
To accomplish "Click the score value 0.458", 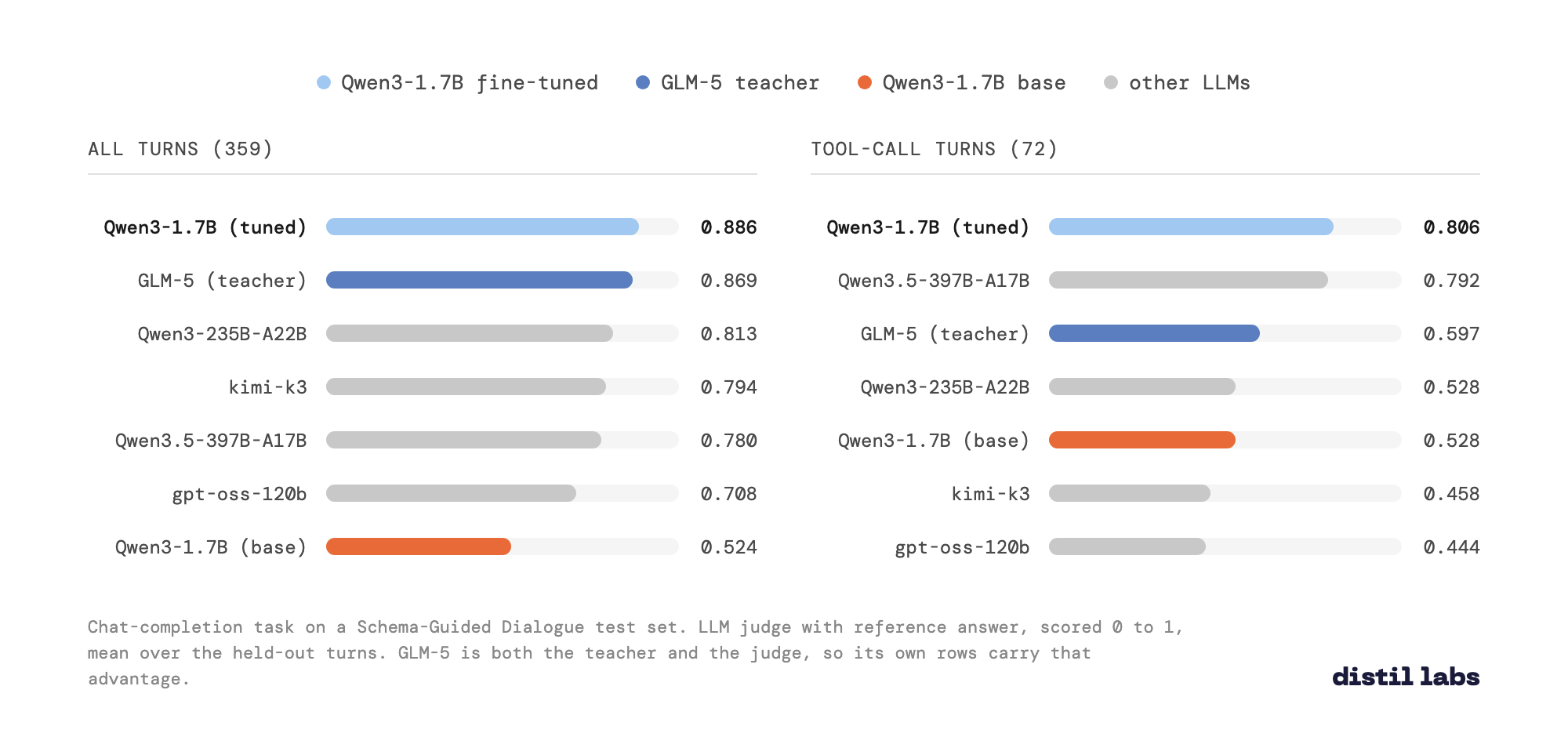I will (x=1452, y=494).
